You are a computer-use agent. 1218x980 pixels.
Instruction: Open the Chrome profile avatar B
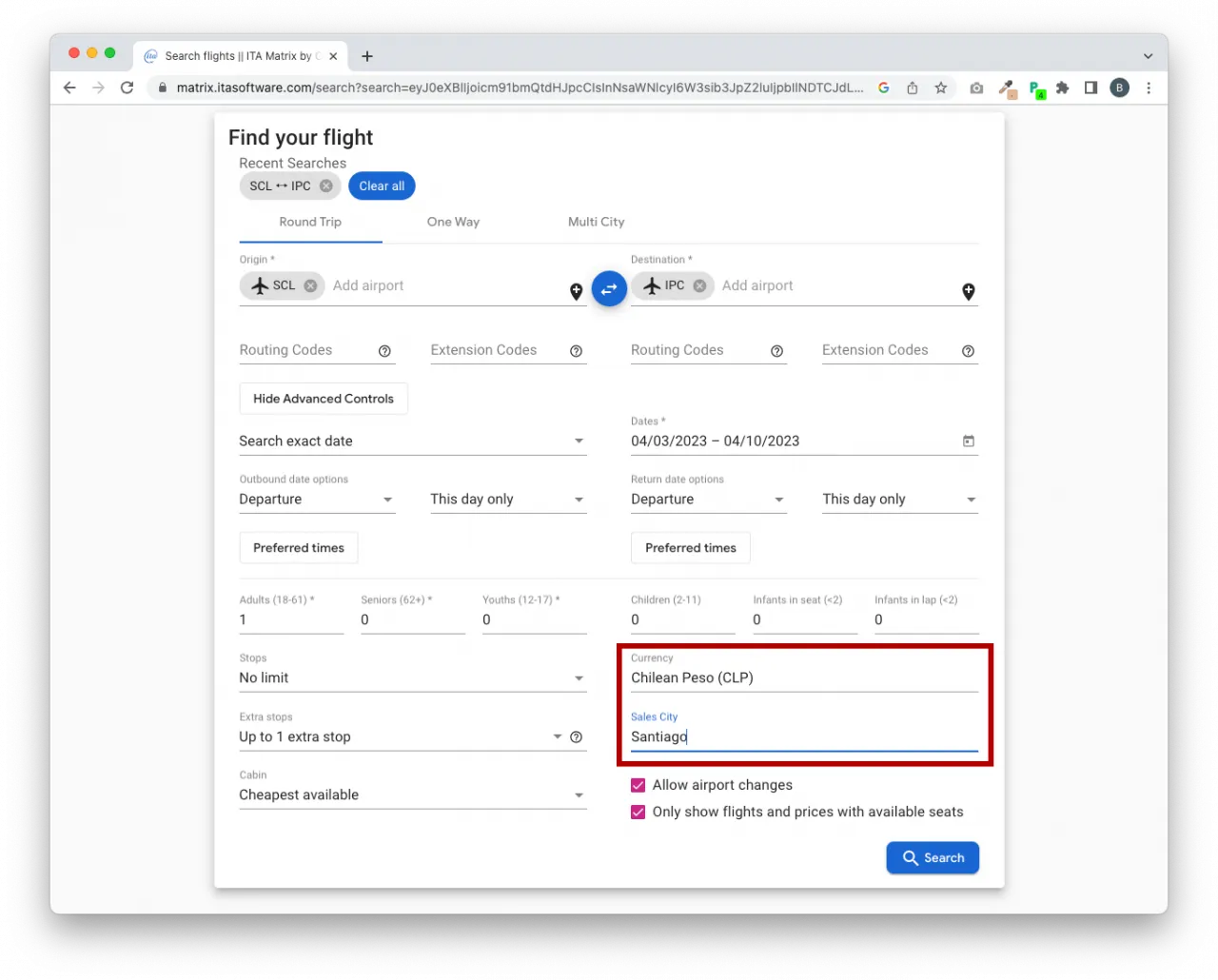(x=1119, y=88)
